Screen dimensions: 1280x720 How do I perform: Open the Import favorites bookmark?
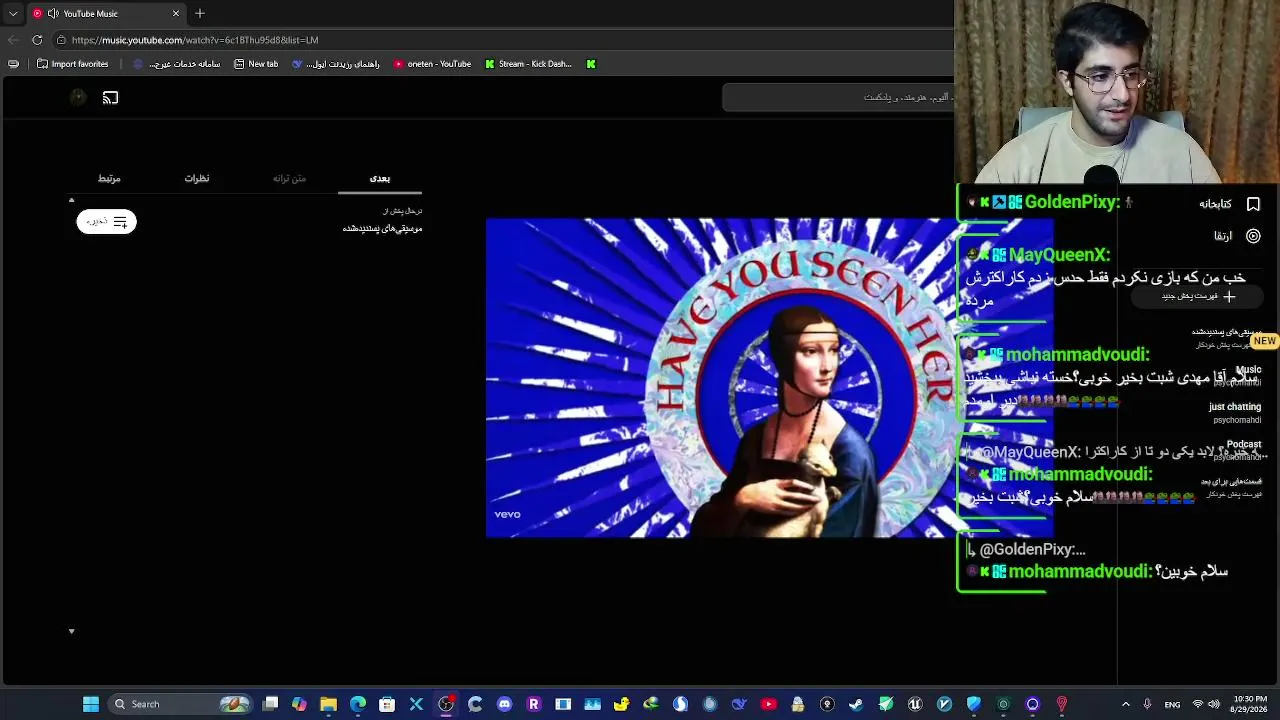click(72, 64)
